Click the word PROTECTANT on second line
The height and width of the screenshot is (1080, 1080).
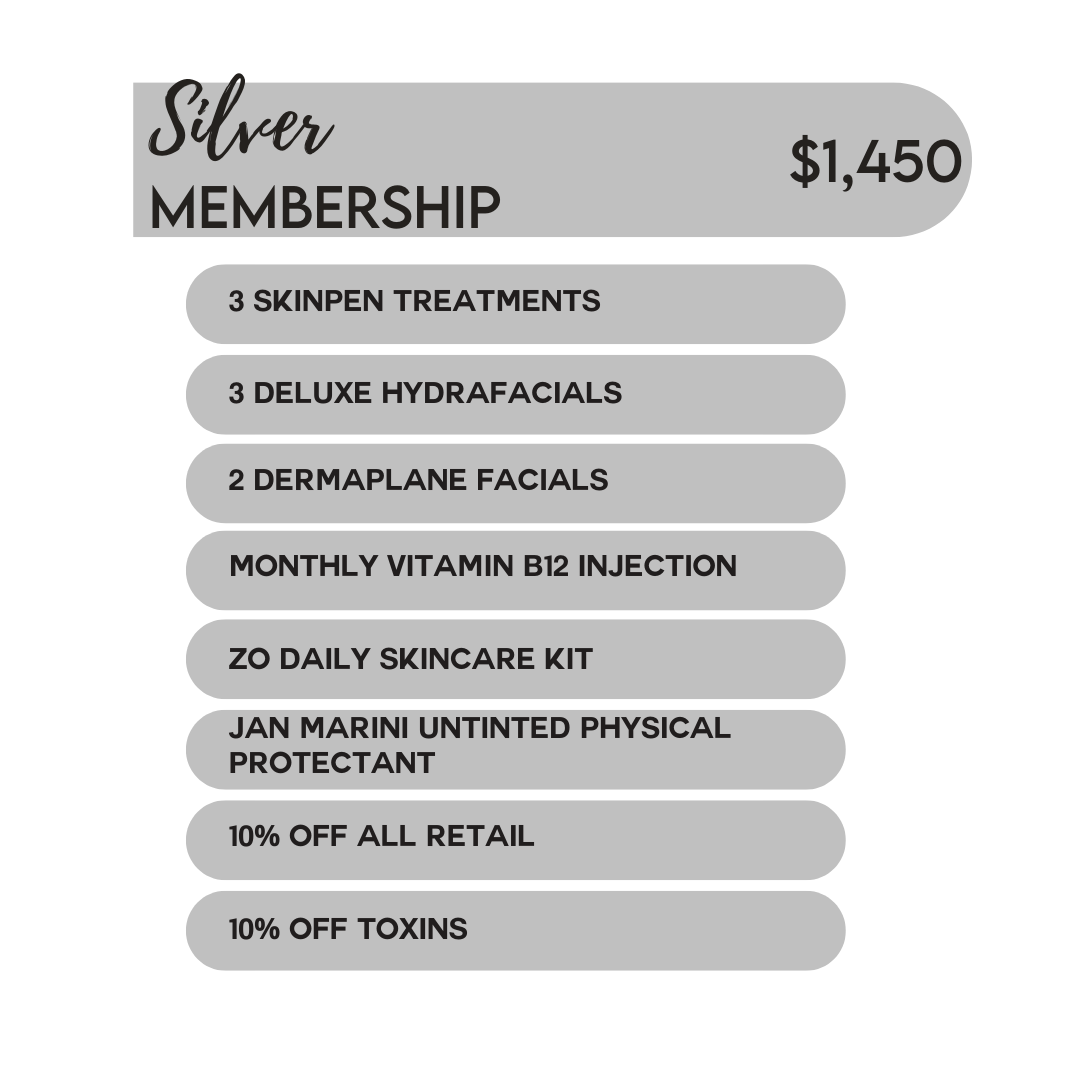[x=332, y=762]
